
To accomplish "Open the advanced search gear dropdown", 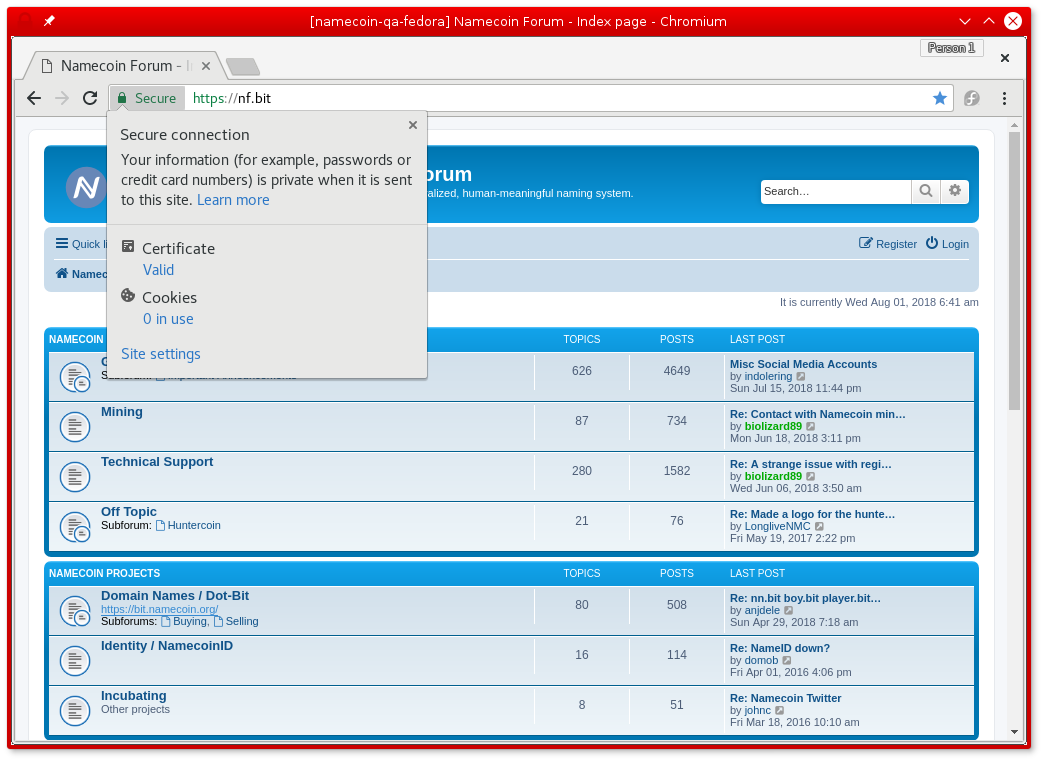I will [x=954, y=190].
